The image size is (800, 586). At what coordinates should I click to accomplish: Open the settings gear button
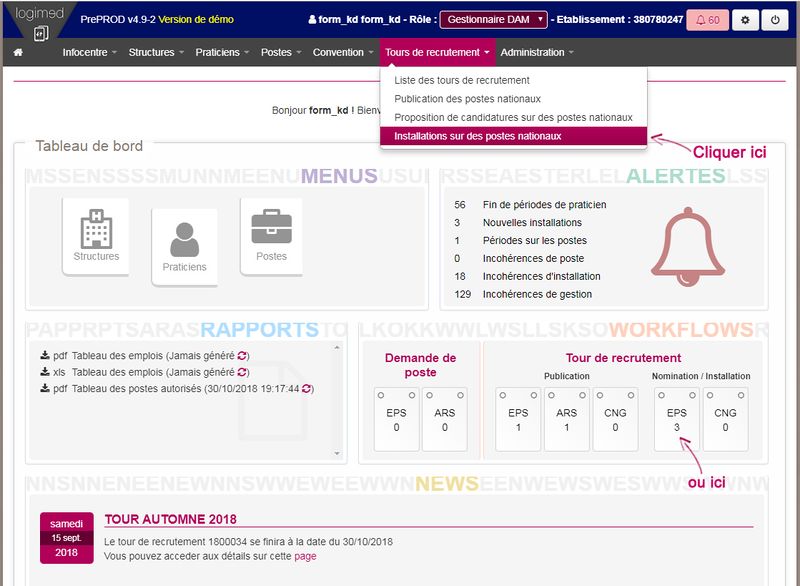[x=745, y=20]
